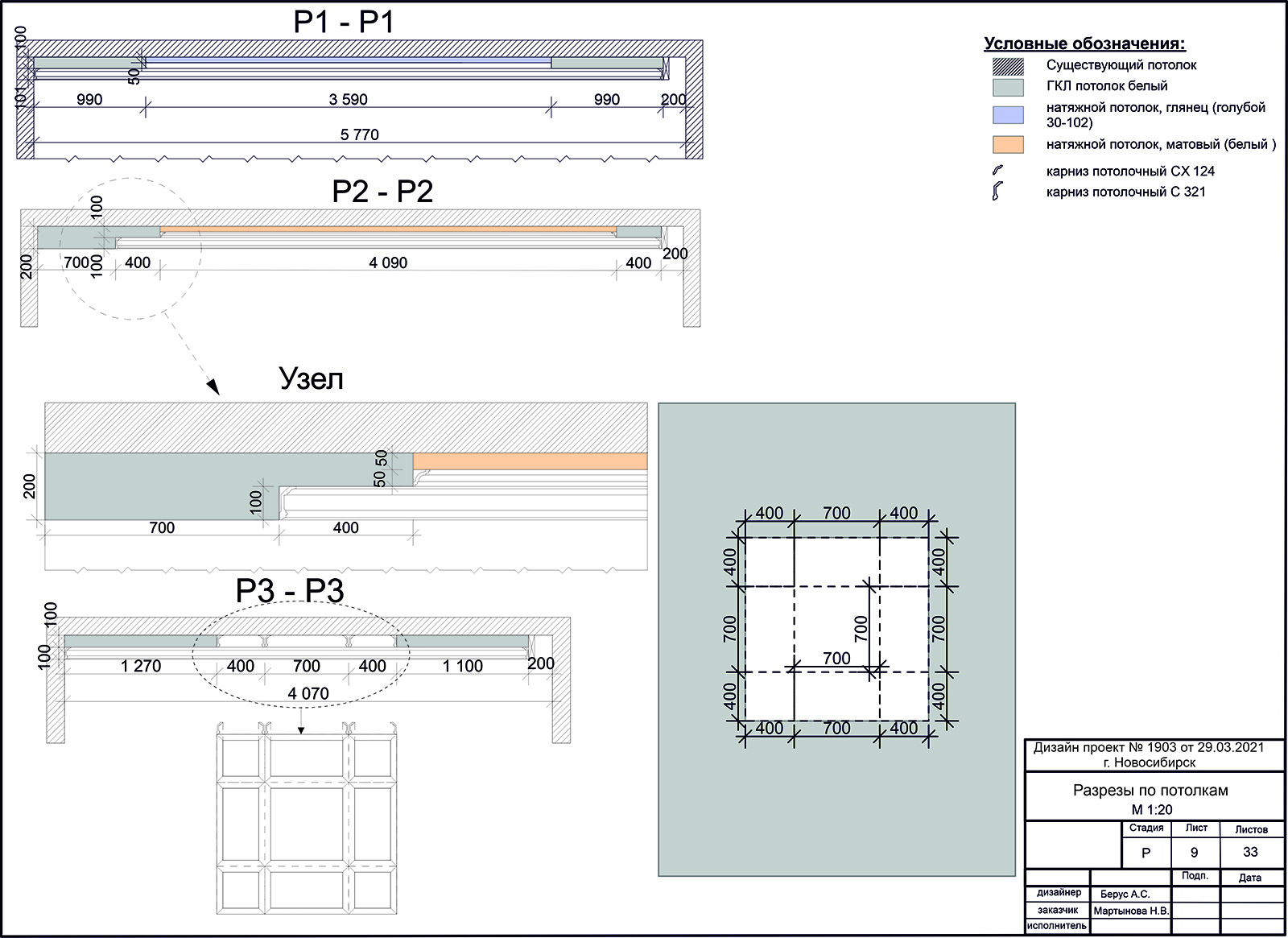Image resolution: width=1288 pixels, height=938 pixels.
Task: Click the '3 590' dimension in section P1
Action: point(349,100)
